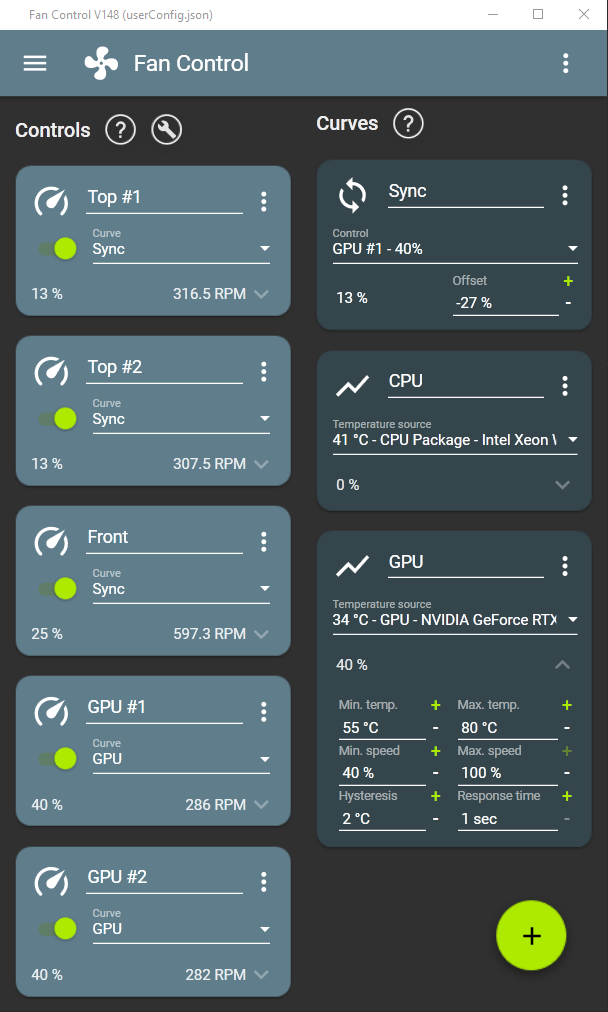Click the Curves help question icon
Viewport: 608px width, 1012px height.
(408, 123)
